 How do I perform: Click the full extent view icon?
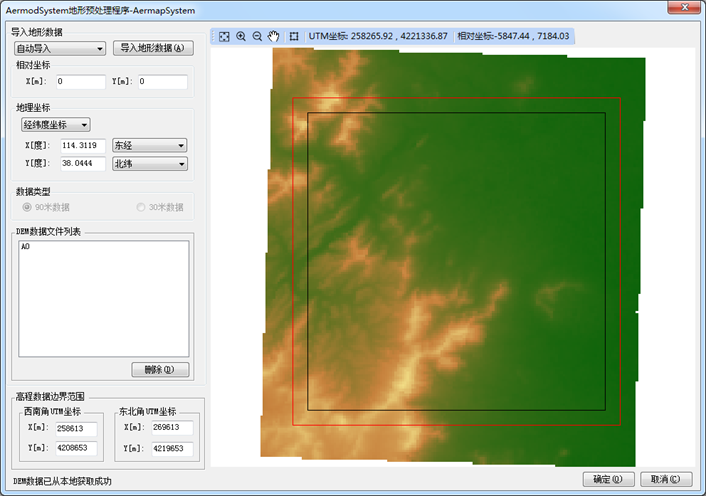pyautogui.click(x=225, y=36)
